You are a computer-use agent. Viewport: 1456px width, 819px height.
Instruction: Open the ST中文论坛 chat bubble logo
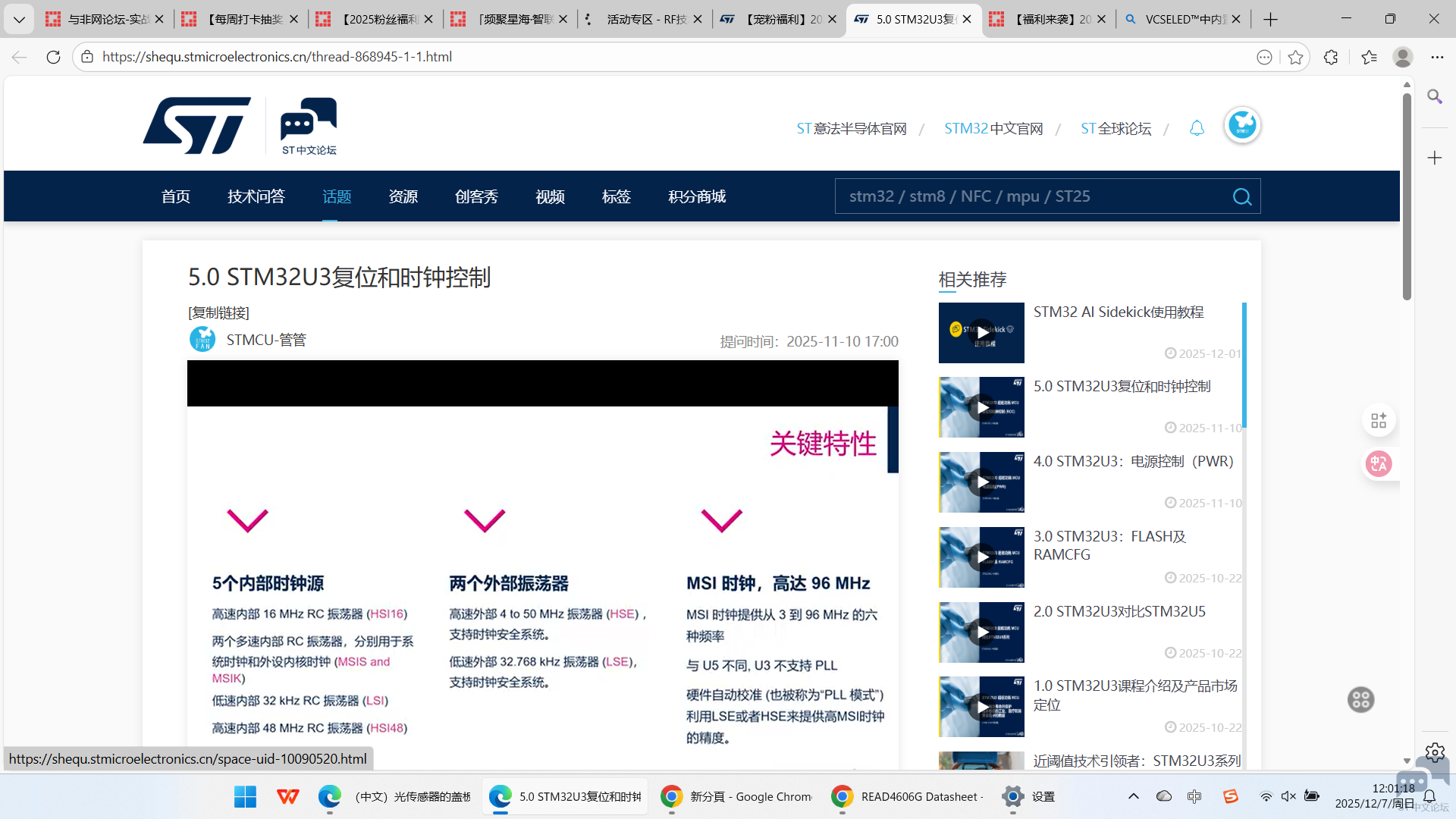click(309, 126)
